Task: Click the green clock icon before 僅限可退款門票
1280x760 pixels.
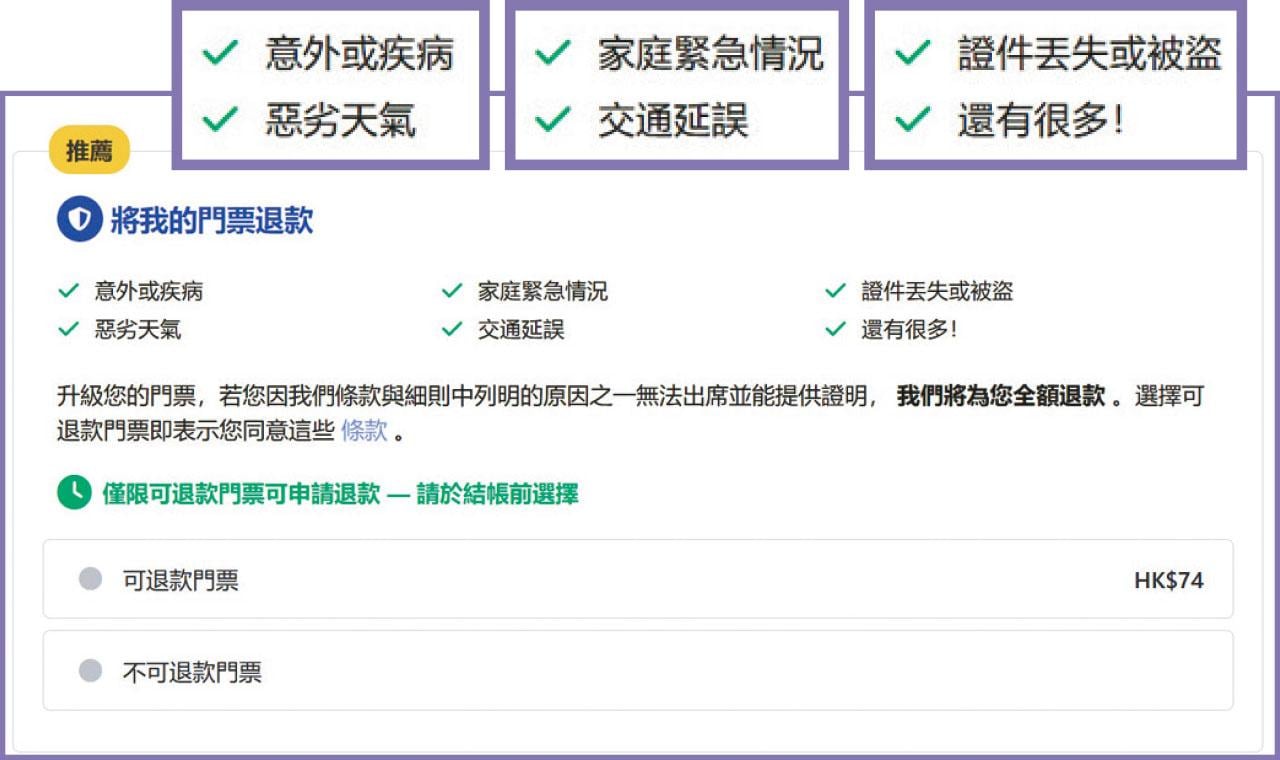Action: tap(75, 492)
